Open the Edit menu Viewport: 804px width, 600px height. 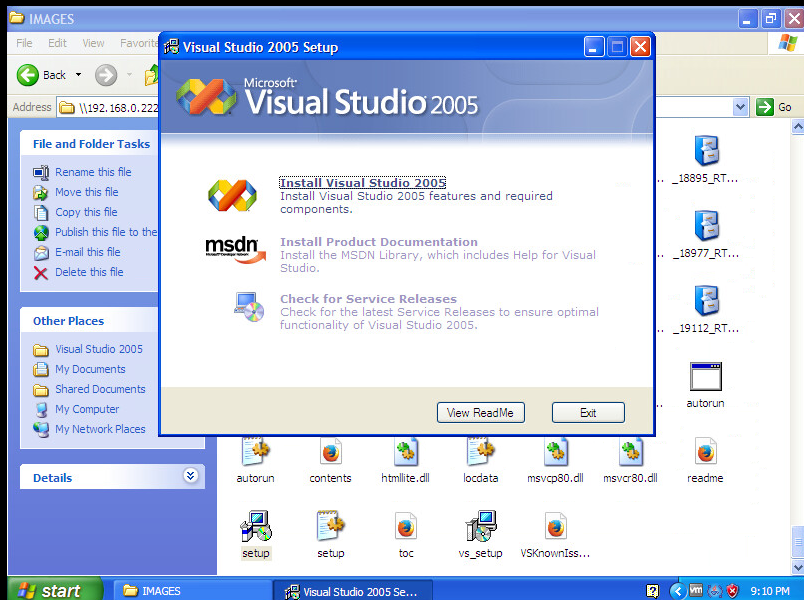tap(57, 43)
